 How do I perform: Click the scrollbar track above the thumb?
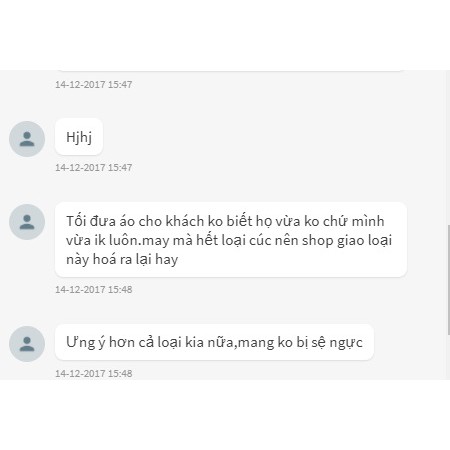(x=448, y=148)
